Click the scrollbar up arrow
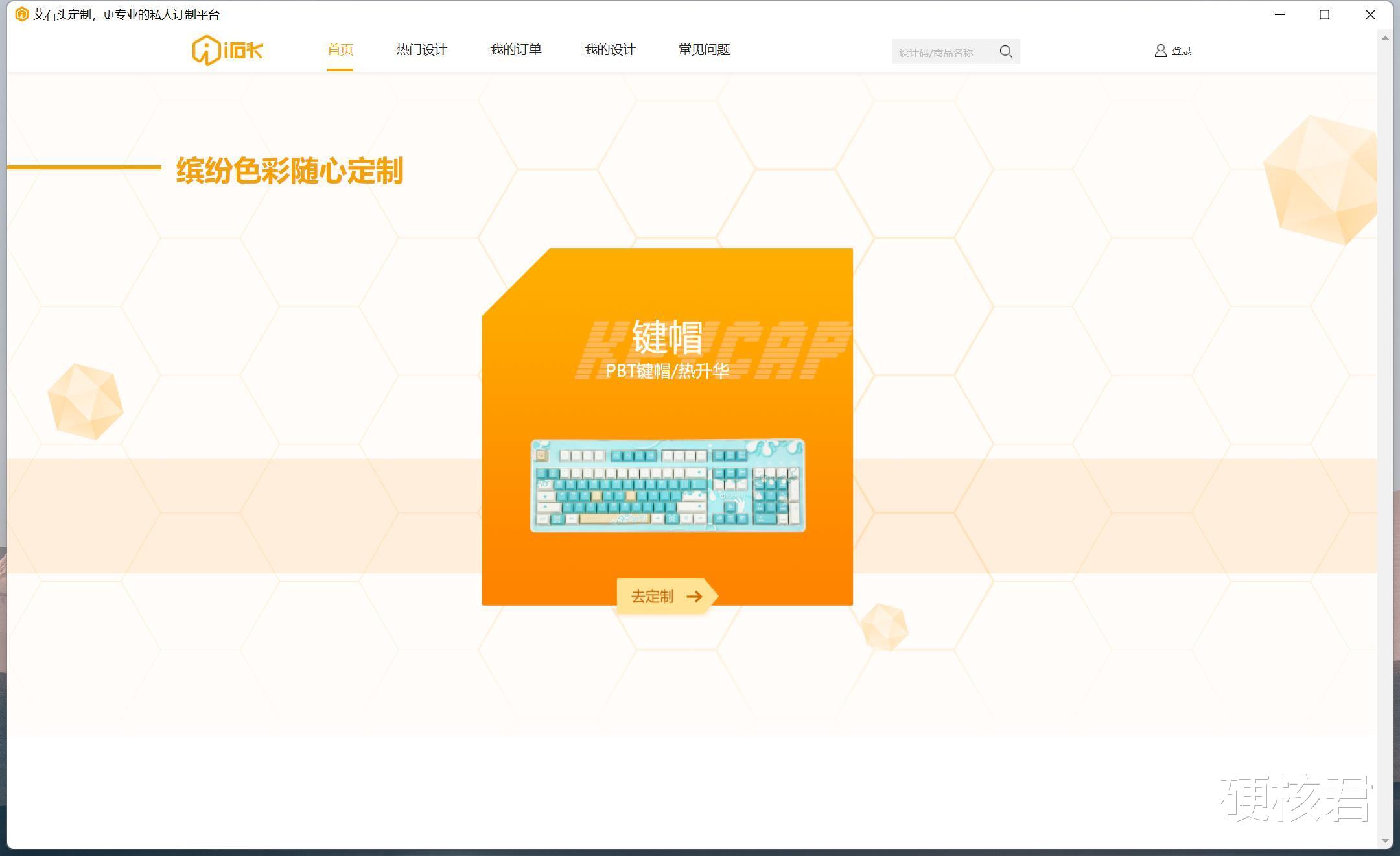Screen dimensions: 1400x856 pyautogui.click(x=1385, y=38)
